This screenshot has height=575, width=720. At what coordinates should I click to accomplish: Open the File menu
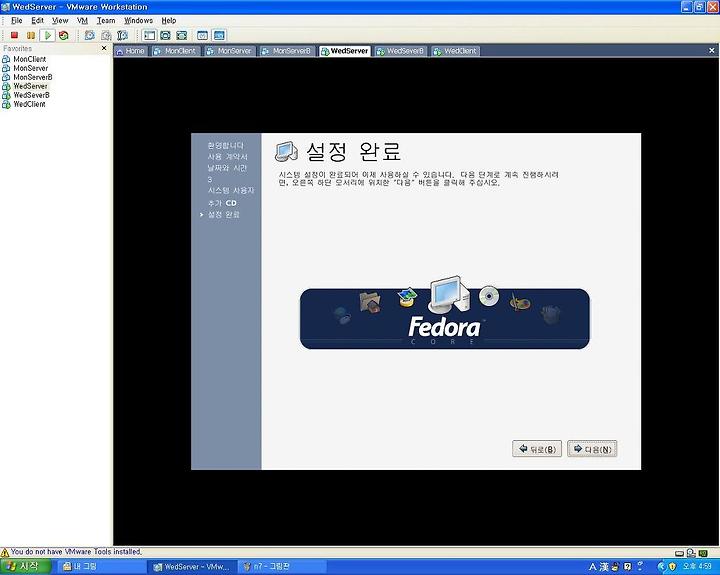tap(17, 20)
